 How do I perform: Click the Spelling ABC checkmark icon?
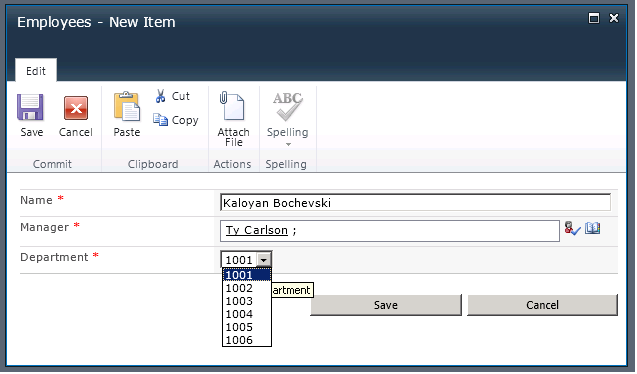[x=288, y=107]
